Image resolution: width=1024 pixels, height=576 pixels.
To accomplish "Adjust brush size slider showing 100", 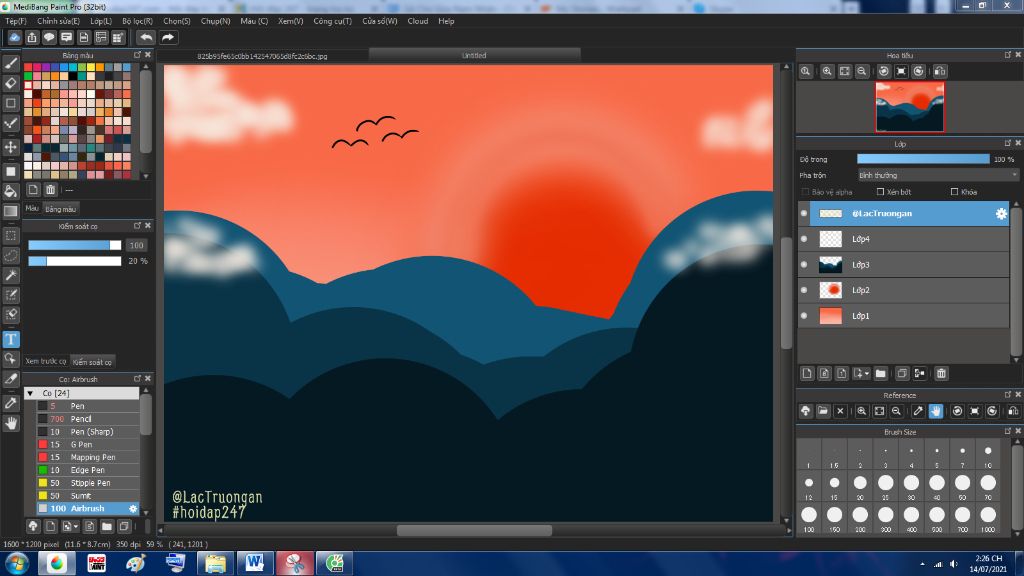I will (x=74, y=245).
